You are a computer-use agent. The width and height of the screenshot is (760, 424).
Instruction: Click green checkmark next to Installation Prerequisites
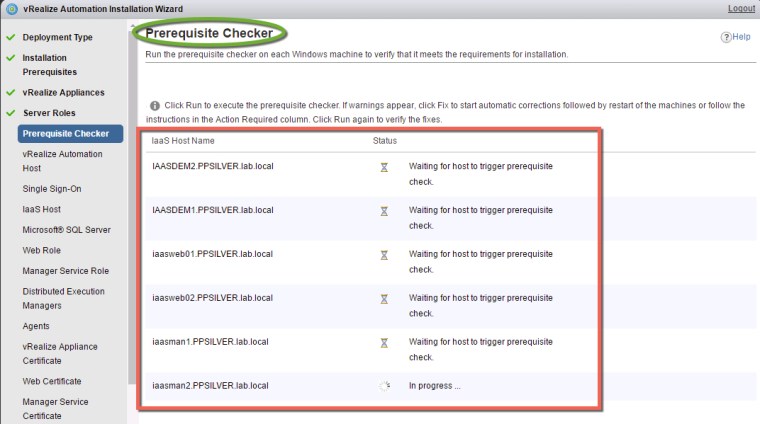(x=11, y=58)
